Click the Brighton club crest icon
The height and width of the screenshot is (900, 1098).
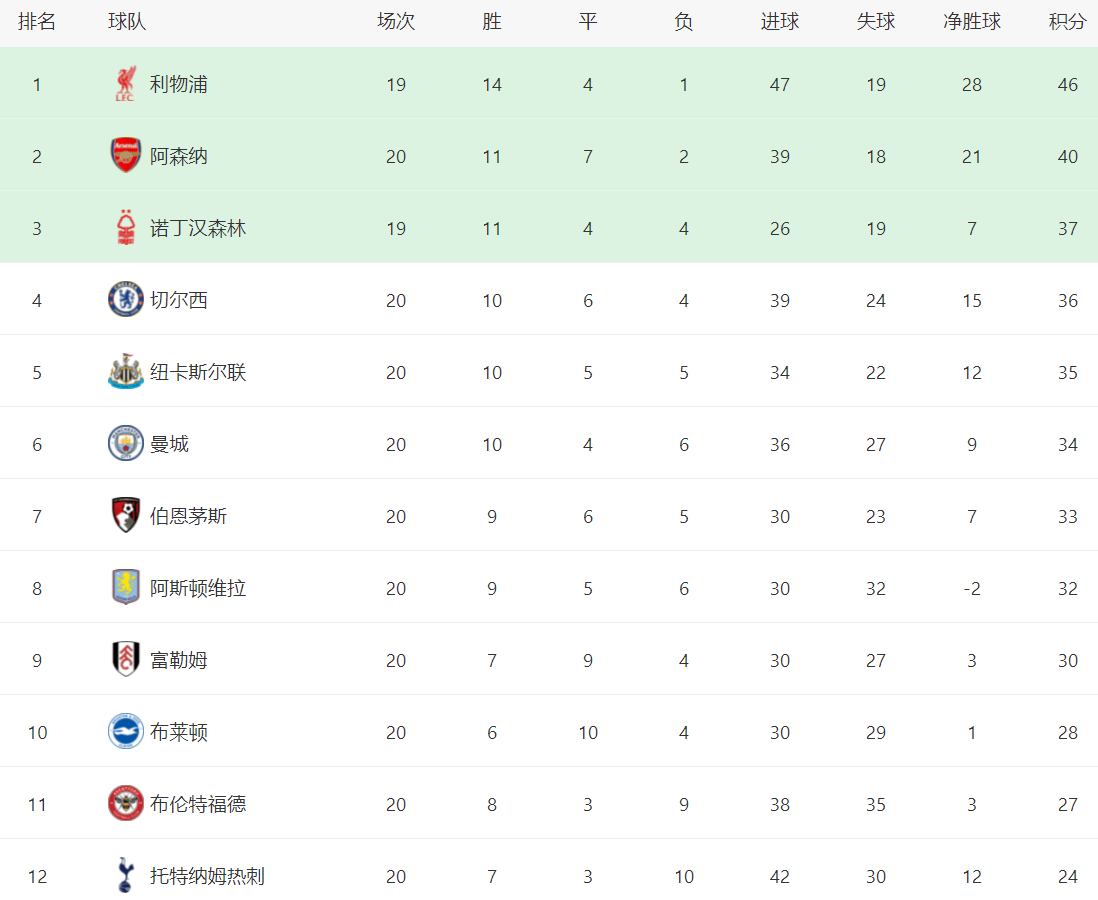coord(126,732)
